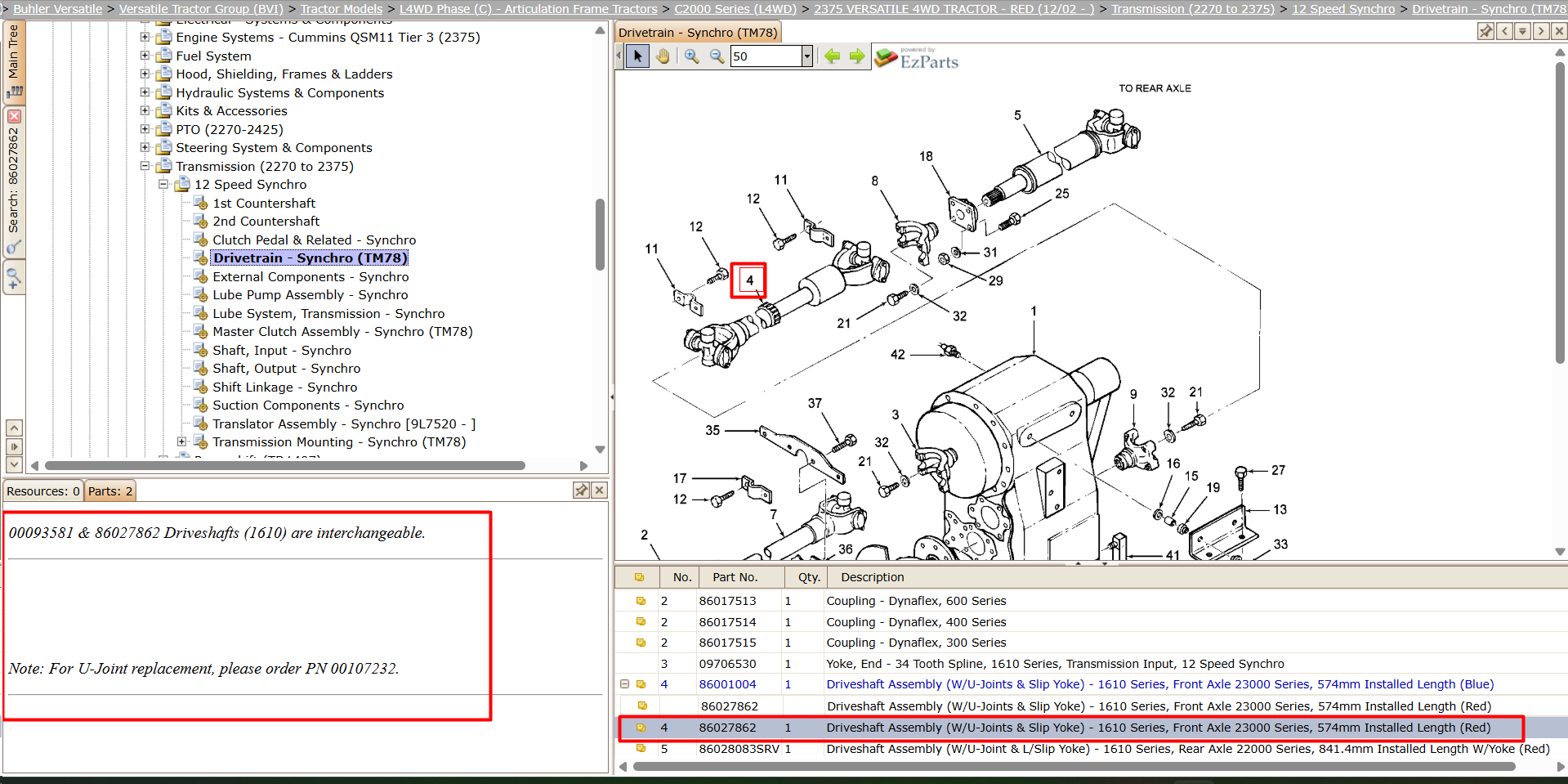
Task: Open note icon for part 86017515
Action: pos(641,643)
